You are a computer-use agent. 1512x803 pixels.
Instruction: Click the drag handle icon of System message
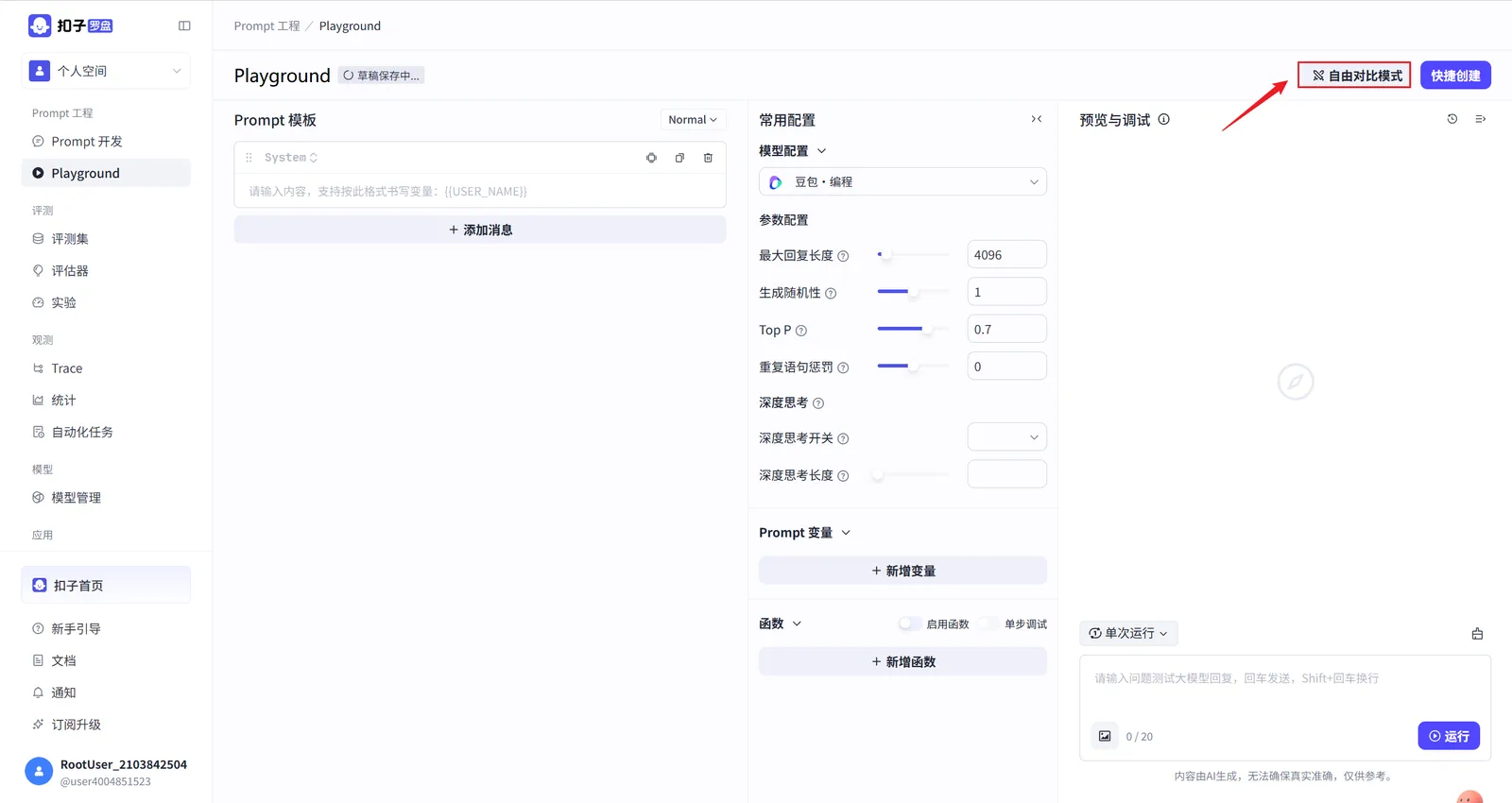(x=249, y=158)
